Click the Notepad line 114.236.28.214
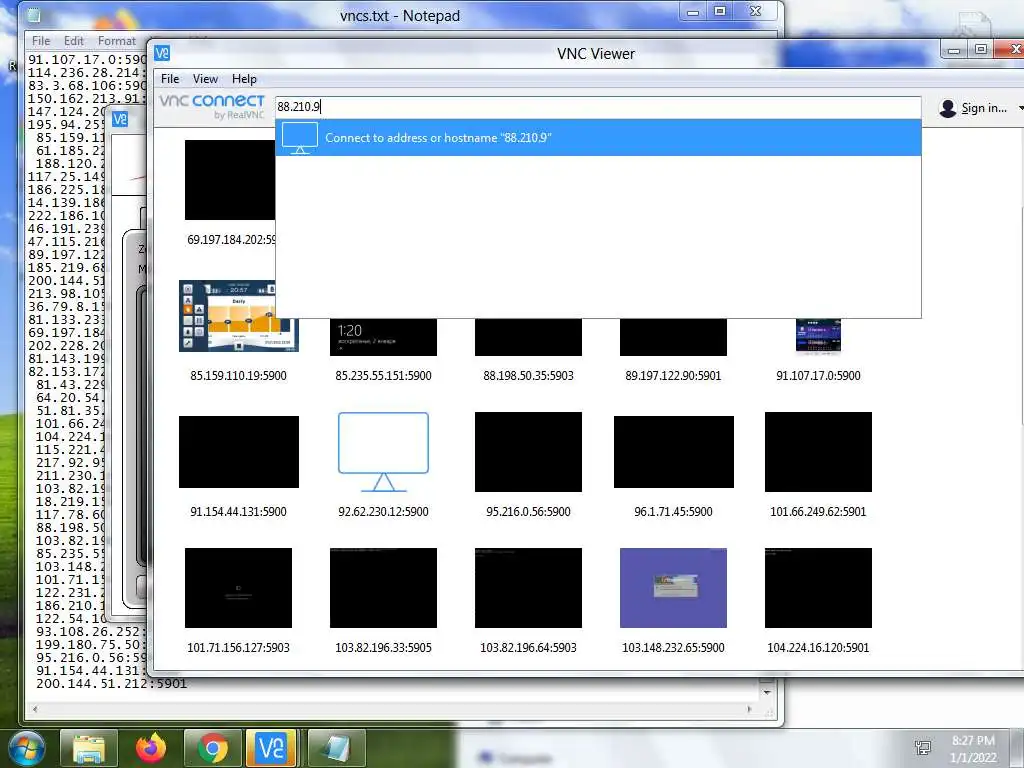The height and width of the screenshot is (768, 1024). pyautogui.click(x=85, y=72)
